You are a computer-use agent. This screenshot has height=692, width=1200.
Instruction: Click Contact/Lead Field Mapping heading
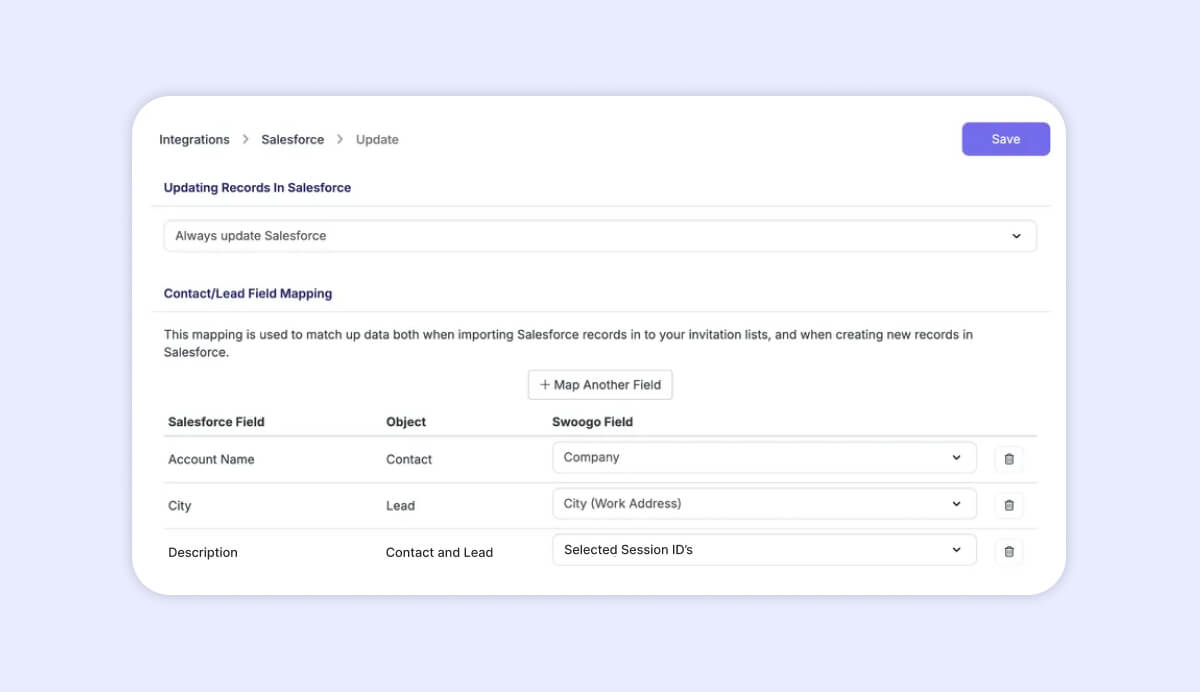coord(248,294)
